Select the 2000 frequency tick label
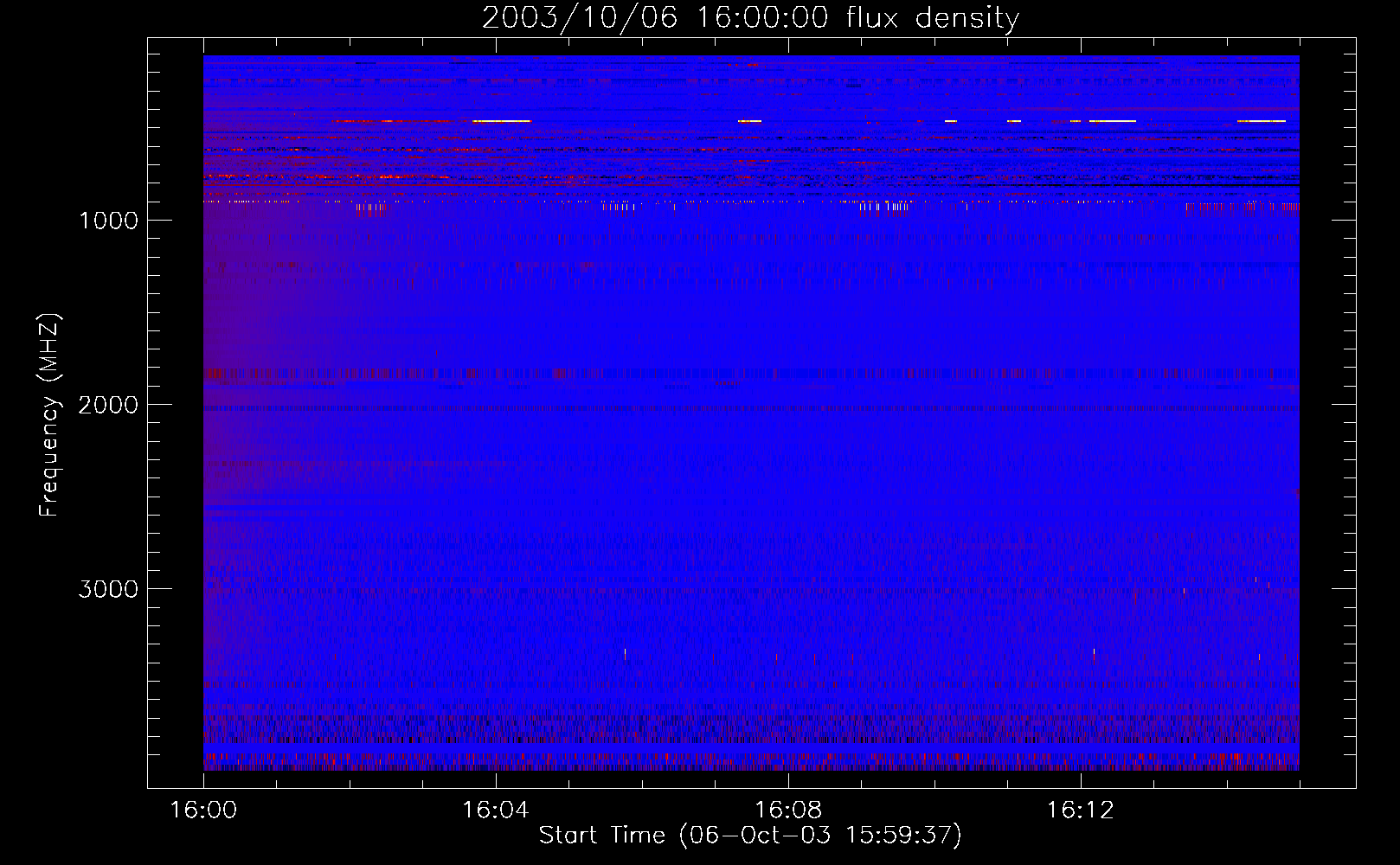 [x=108, y=405]
